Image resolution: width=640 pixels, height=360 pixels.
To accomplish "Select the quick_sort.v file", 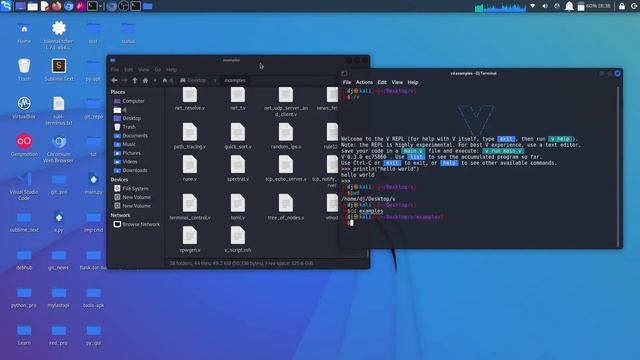I will [238, 136].
